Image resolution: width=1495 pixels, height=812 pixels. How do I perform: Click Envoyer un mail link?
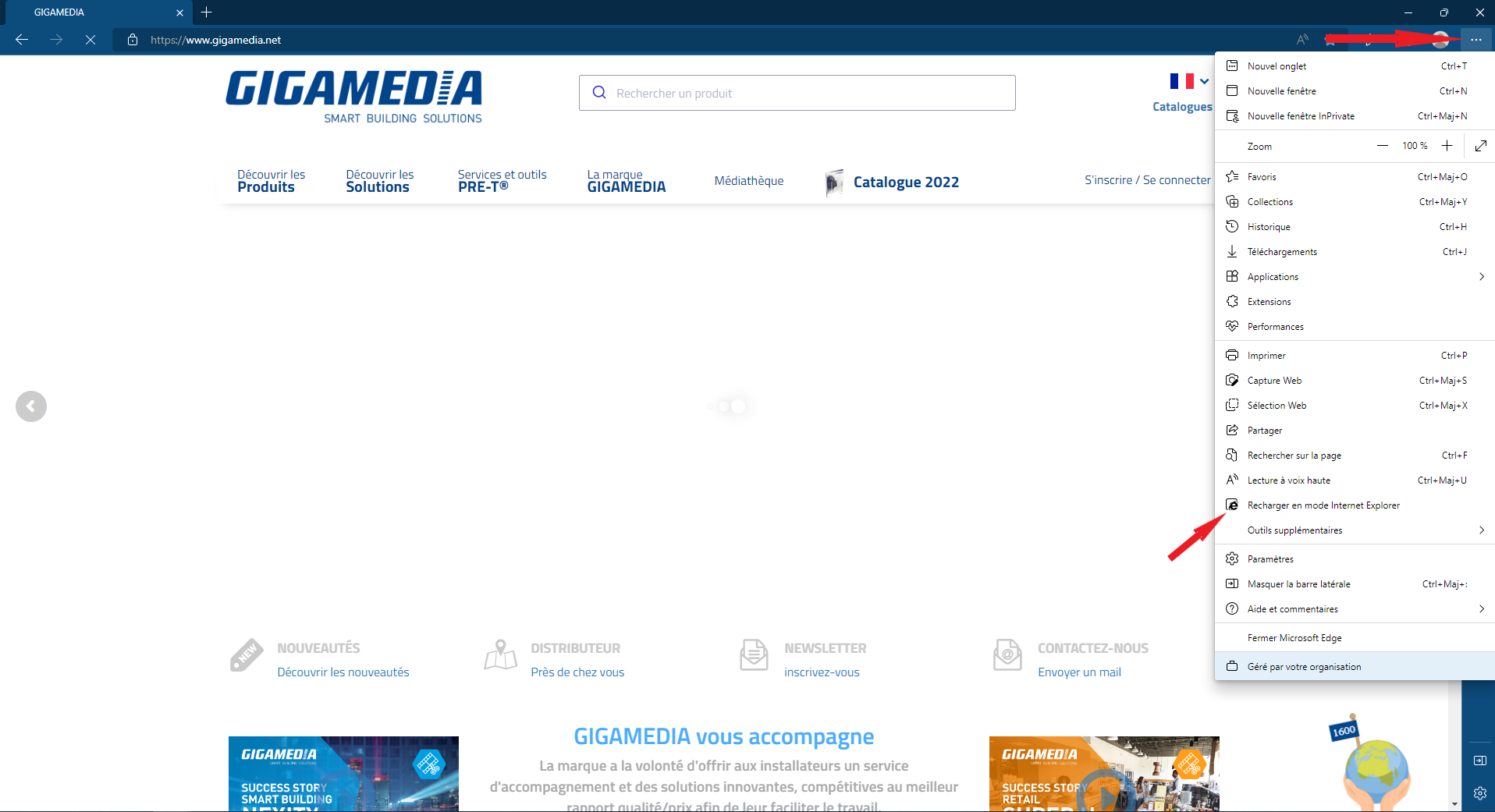tap(1079, 672)
